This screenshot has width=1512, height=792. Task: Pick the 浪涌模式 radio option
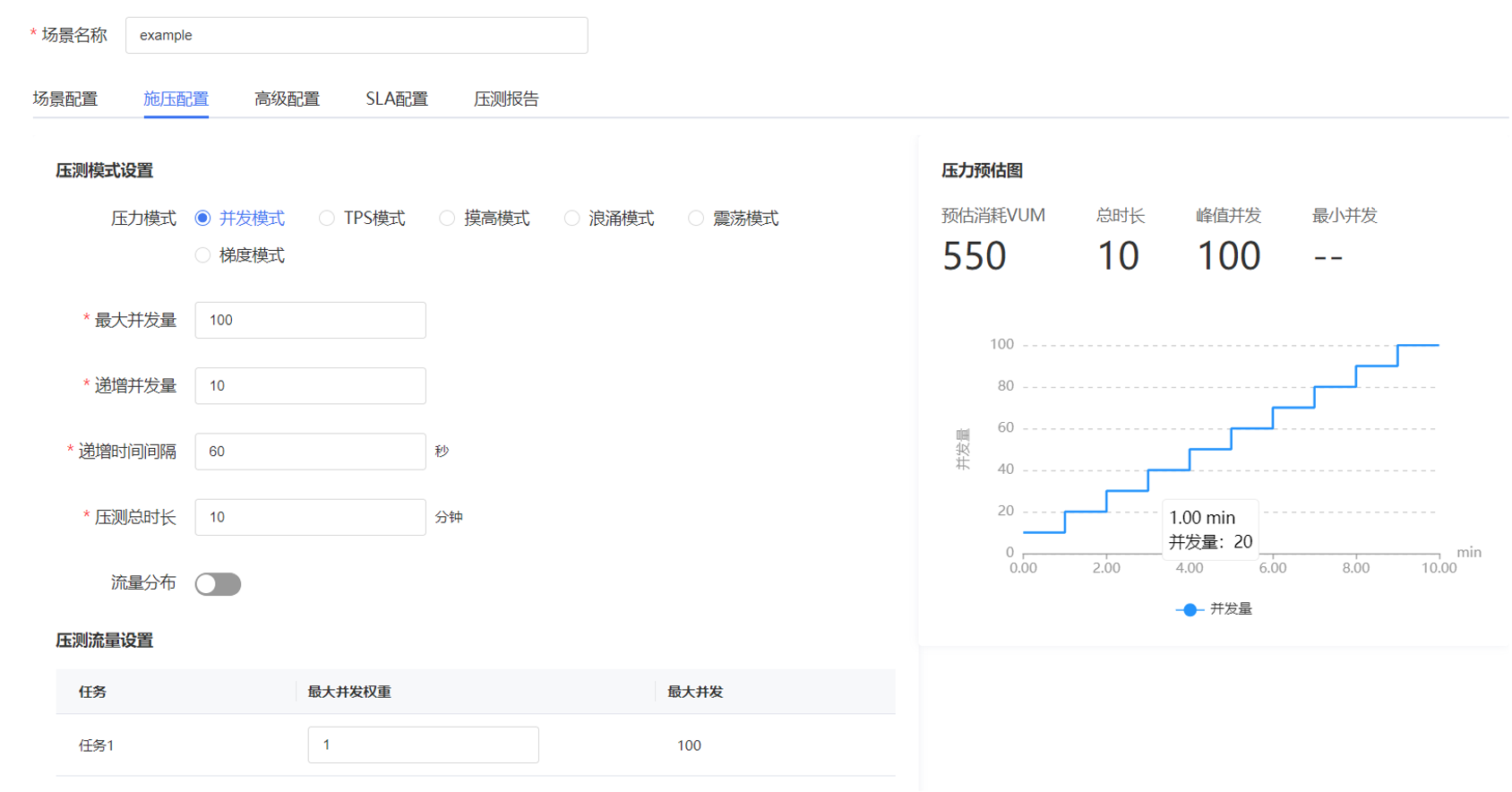(571, 219)
